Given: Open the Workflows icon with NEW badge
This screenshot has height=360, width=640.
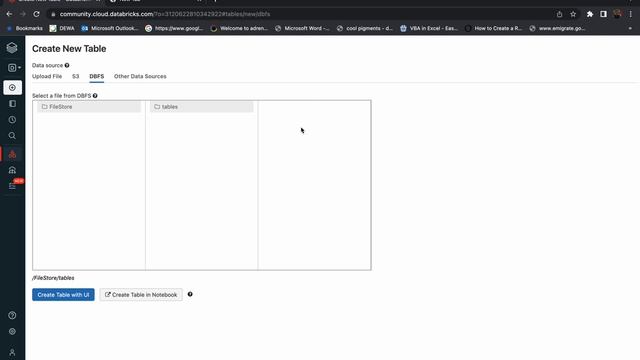Looking at the screenshot, I should [13, 185].
